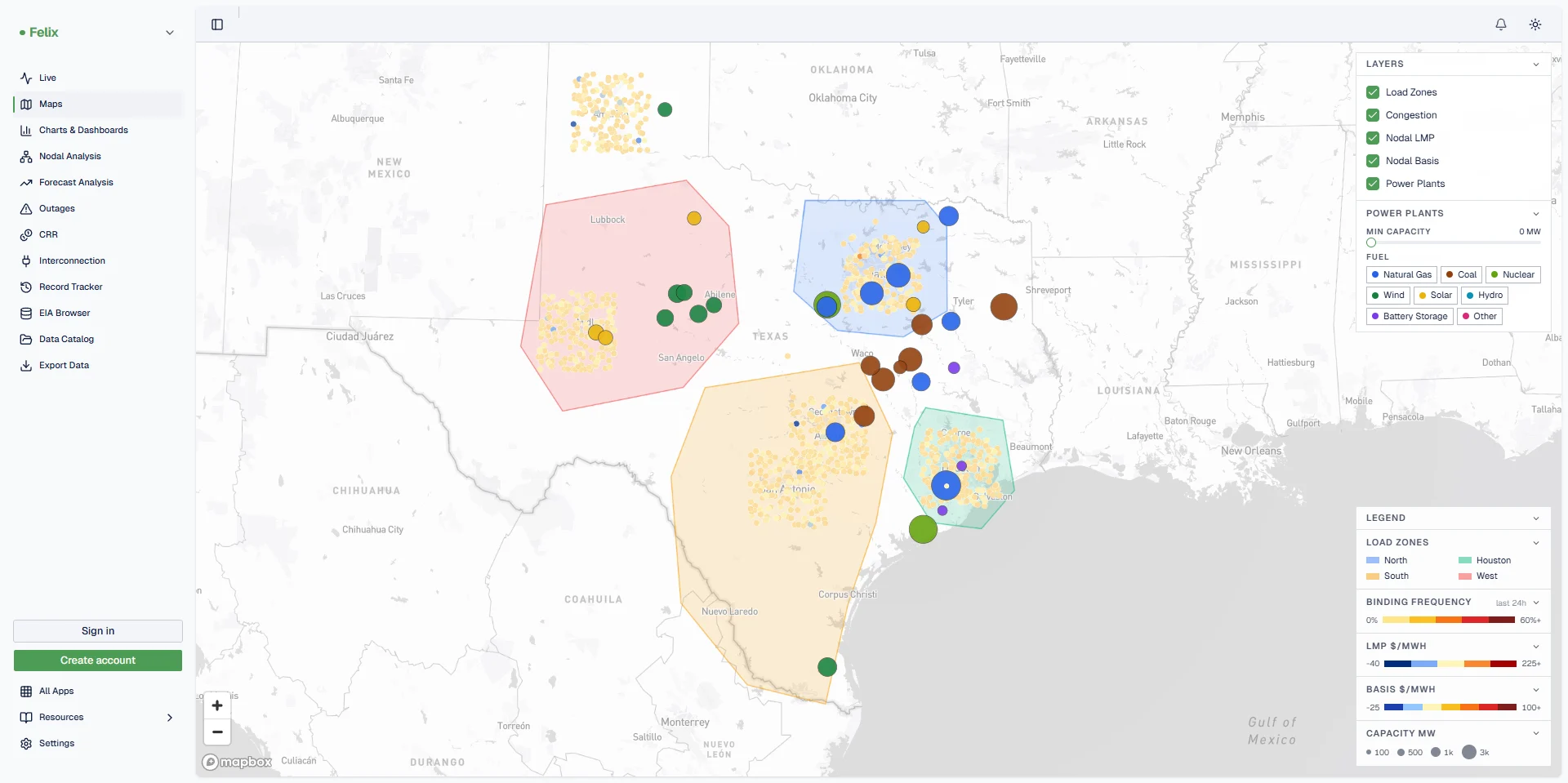The height and width of the screenshot is (783, 1568).
Task: Open the notifications bell
Action: coord(1501,24)
